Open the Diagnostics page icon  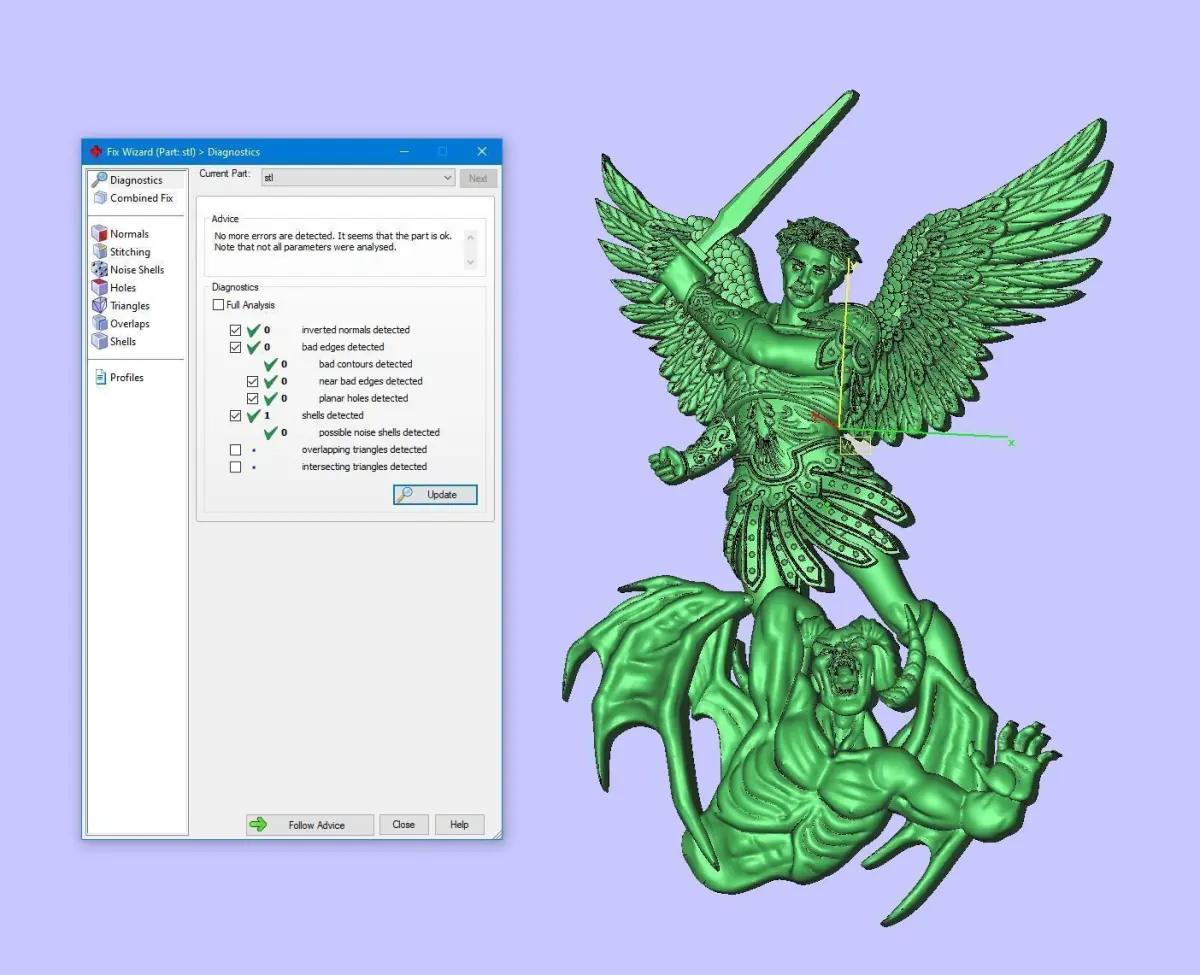pyautogui.click(x=99, y=180)
